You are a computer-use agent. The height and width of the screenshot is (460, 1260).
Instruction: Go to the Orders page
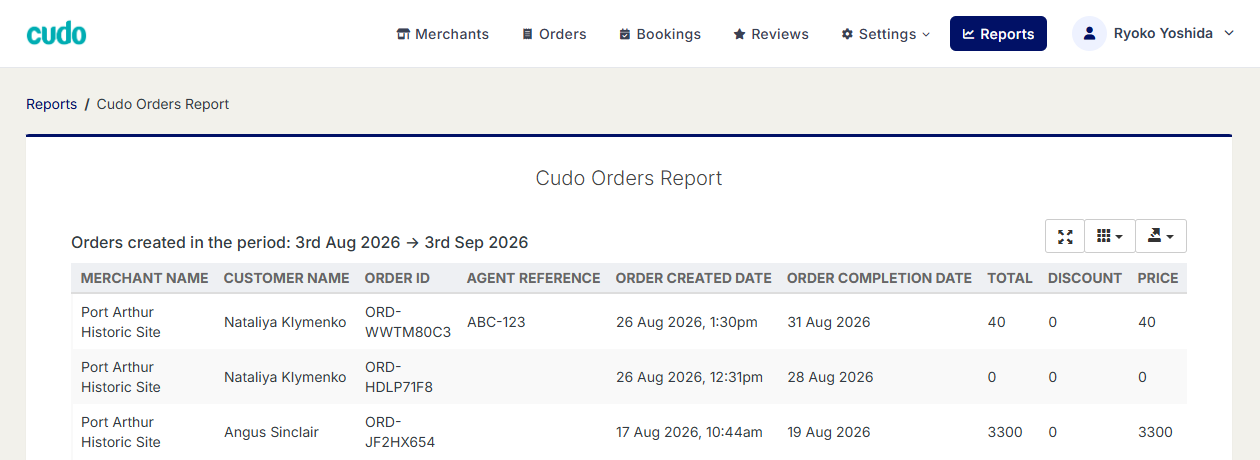554,34
